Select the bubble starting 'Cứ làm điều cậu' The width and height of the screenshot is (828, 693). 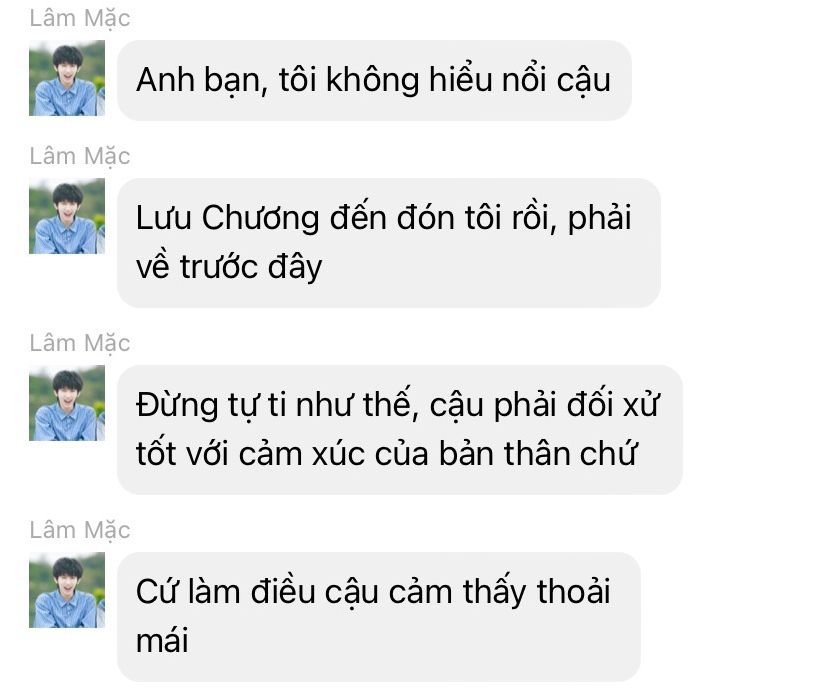click(379, 617)
